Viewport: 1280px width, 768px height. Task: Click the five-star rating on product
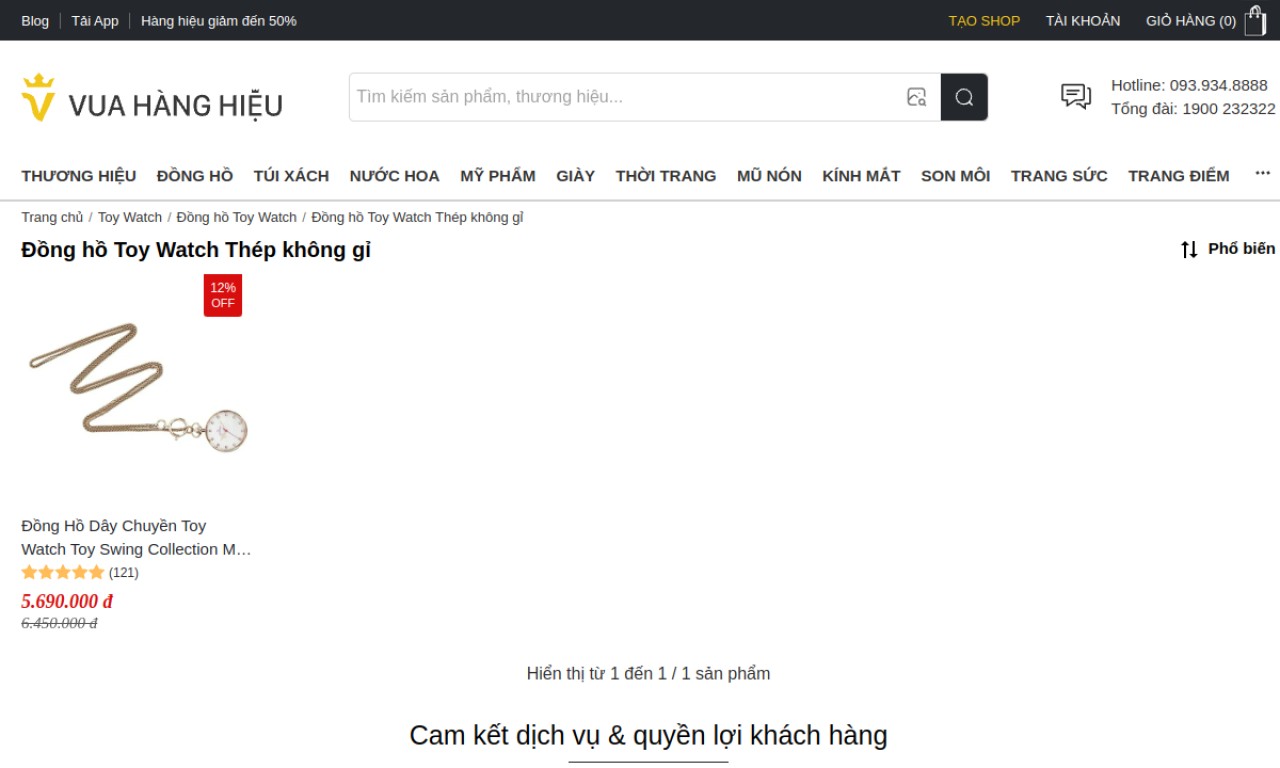coord(63,573)
